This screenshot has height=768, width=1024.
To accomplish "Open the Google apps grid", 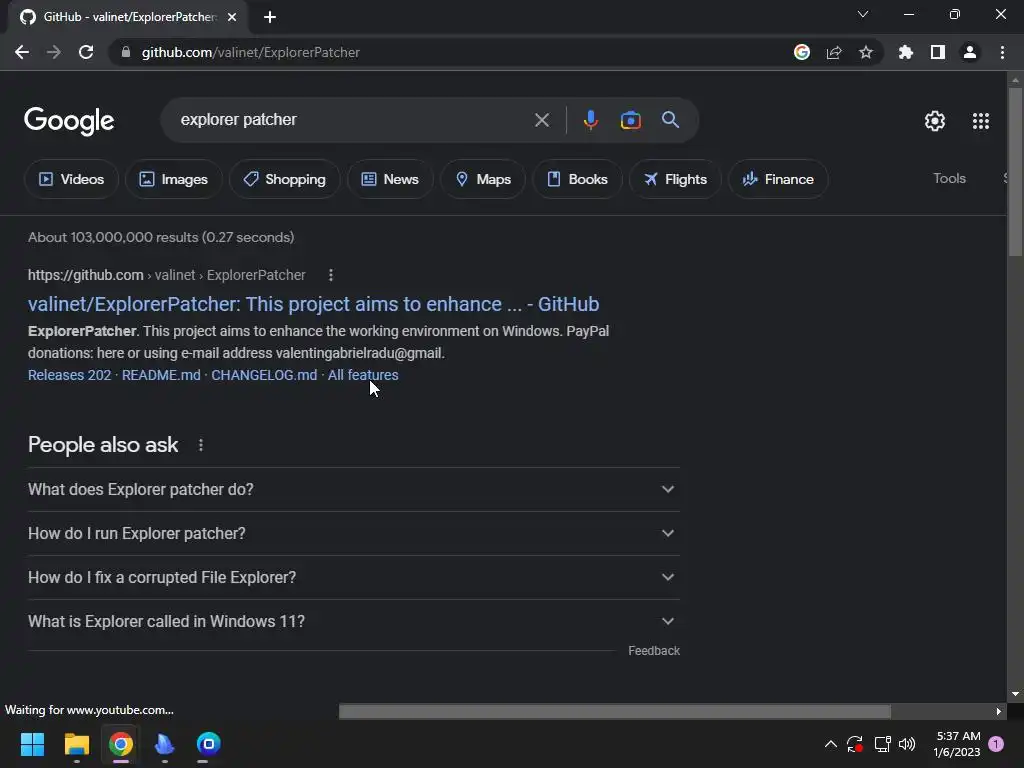I will (x=981, y=121).
